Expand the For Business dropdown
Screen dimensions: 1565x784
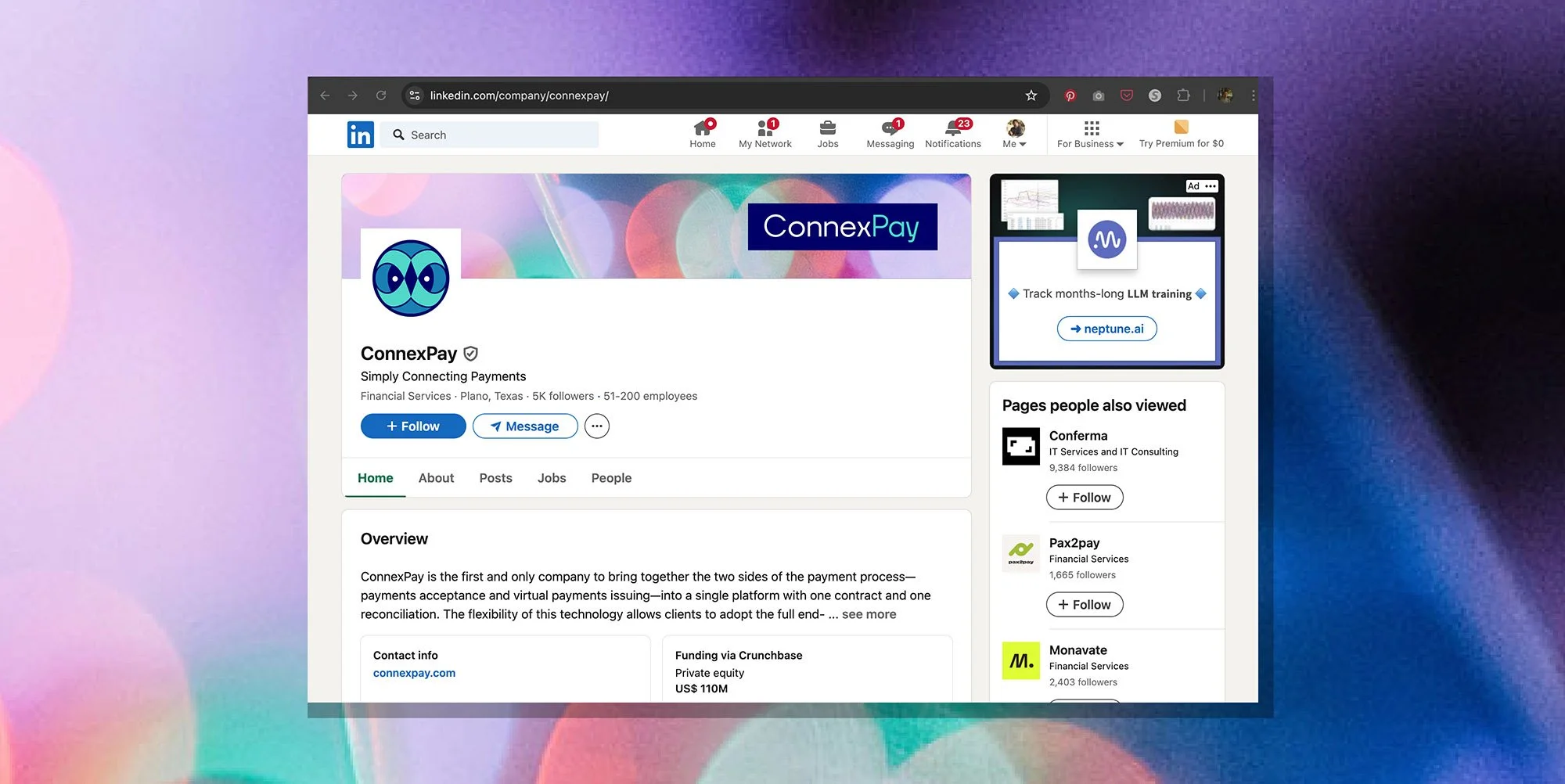tap(1090, 134)
